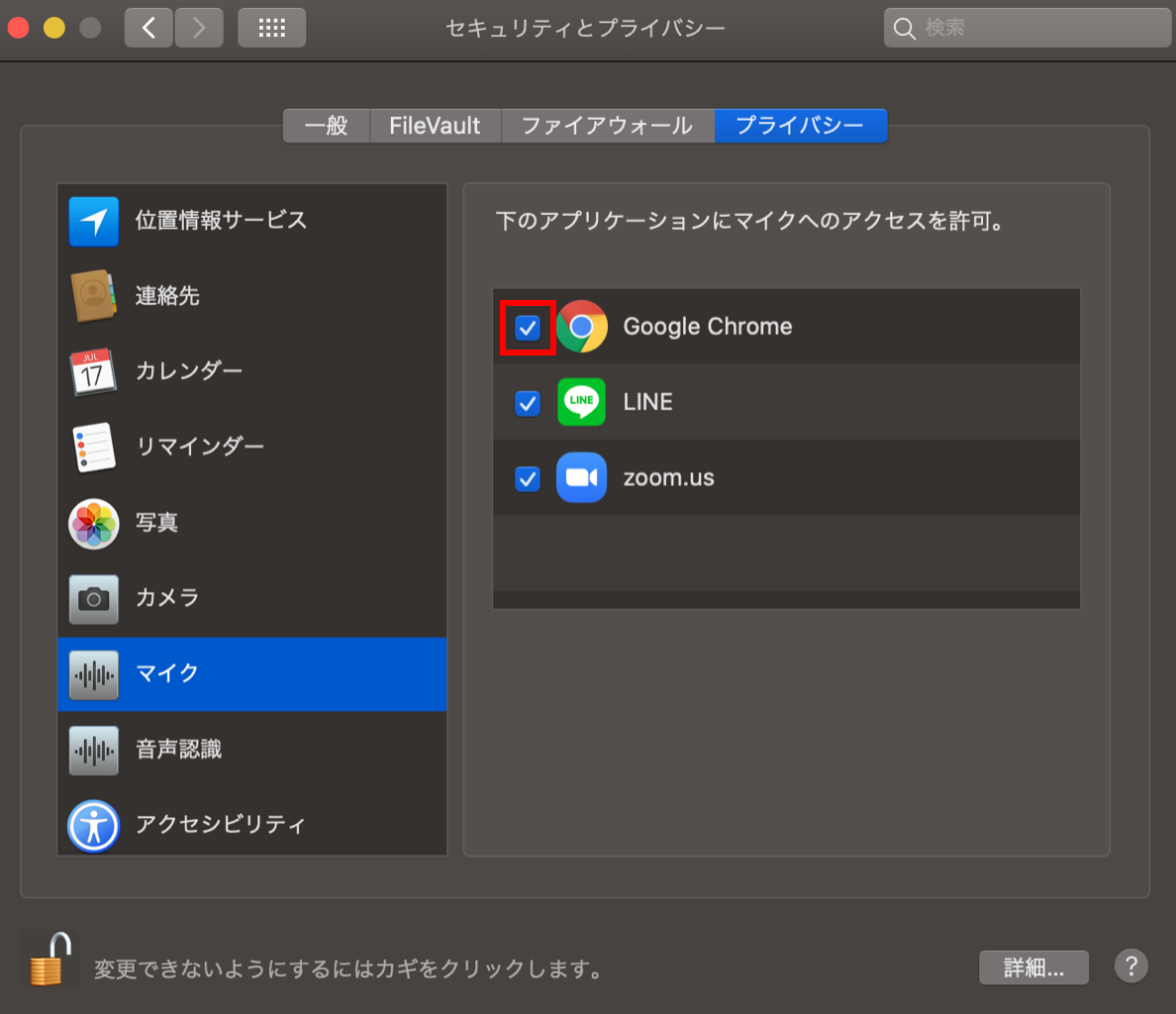
Task: Select the 連絡先 label in the sidebar
Action: pyautogui.click(x=167, y=295)
